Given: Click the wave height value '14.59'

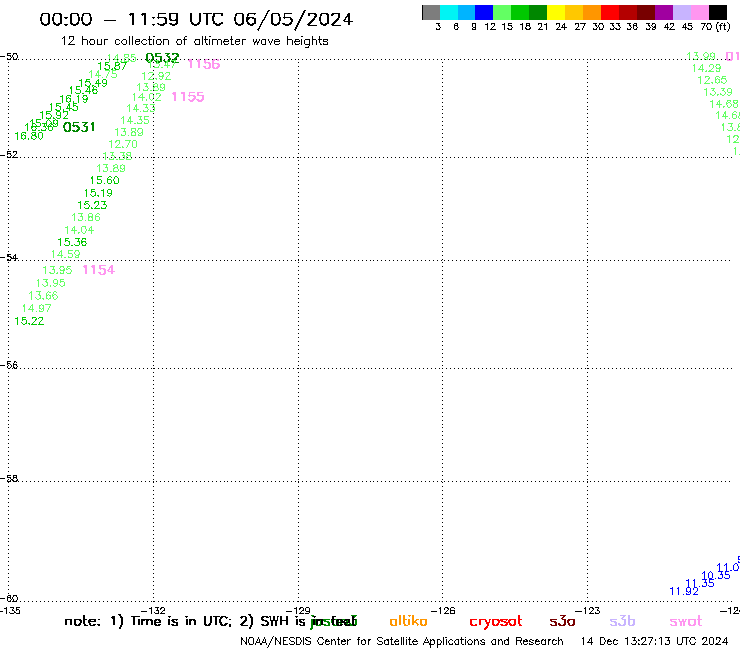Looking at the screenshot, I should [66, 254].
